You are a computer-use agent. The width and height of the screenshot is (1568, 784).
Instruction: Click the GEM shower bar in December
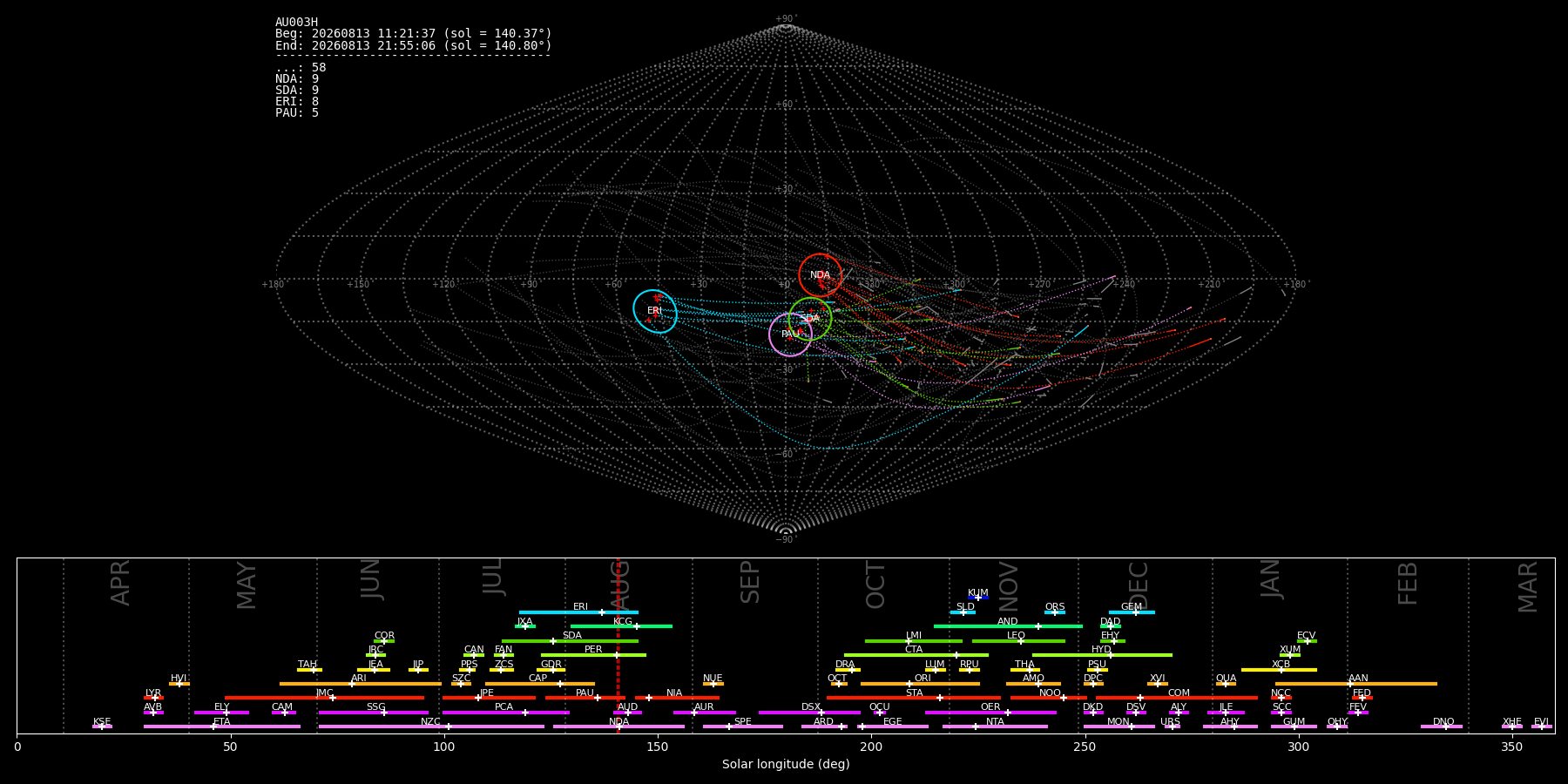1132,612
